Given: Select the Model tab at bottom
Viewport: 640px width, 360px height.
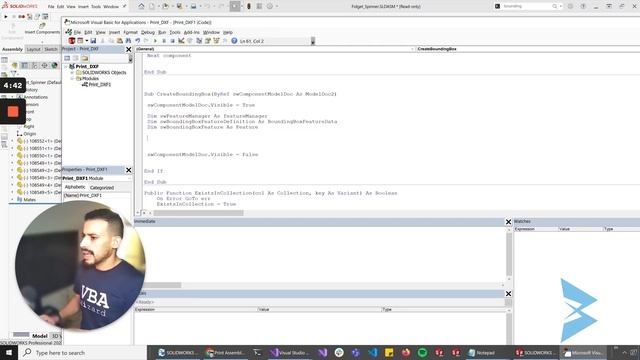Looking at the screenshot, I should coord(40,336).
